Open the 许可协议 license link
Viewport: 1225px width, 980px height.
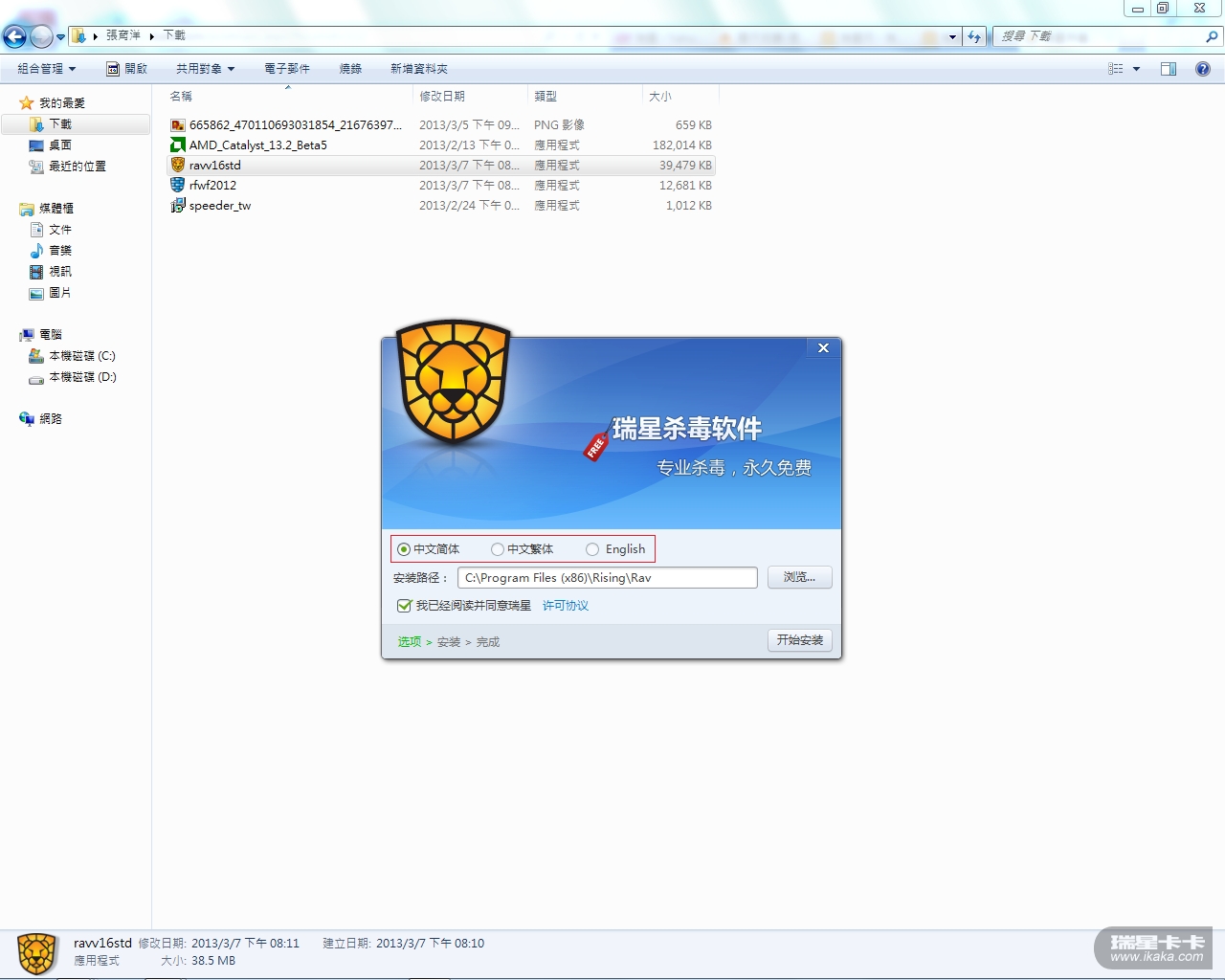(566, 606)
